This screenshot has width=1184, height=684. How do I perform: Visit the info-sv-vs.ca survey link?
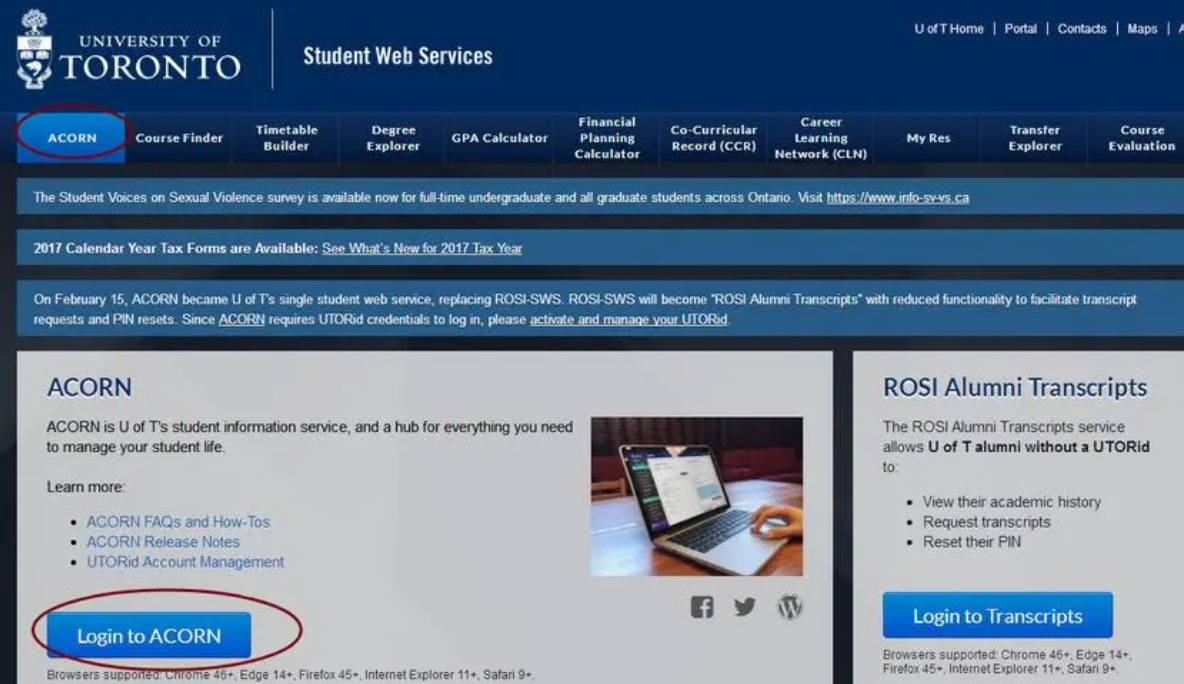click(898, 198)
